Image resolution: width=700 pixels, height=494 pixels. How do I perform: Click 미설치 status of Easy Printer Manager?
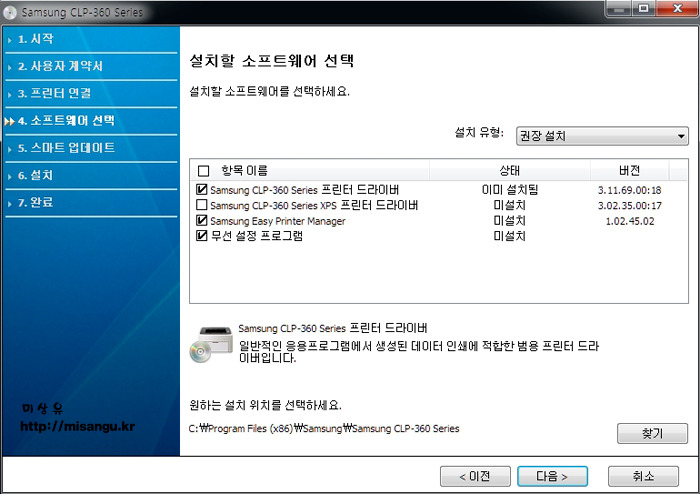click(509, 220)
